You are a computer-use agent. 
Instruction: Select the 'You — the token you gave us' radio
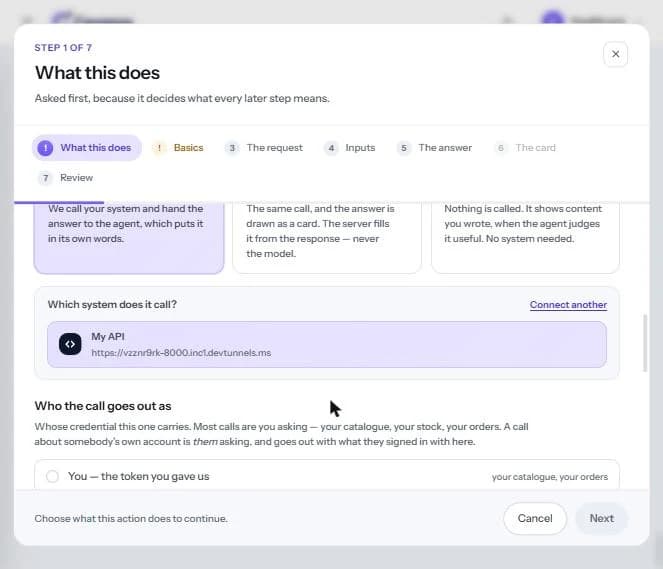pos(52,476)
